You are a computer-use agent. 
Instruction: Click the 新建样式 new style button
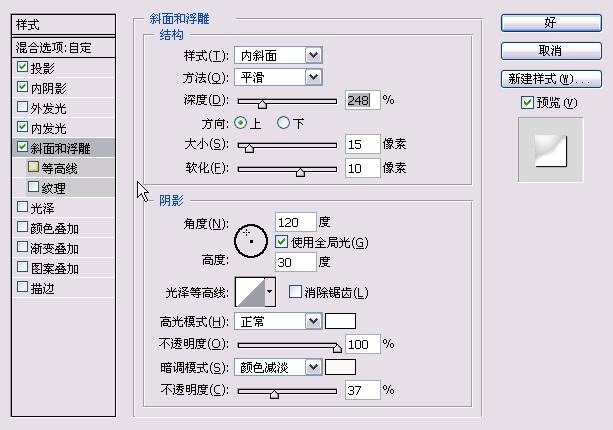click(551, 79)
